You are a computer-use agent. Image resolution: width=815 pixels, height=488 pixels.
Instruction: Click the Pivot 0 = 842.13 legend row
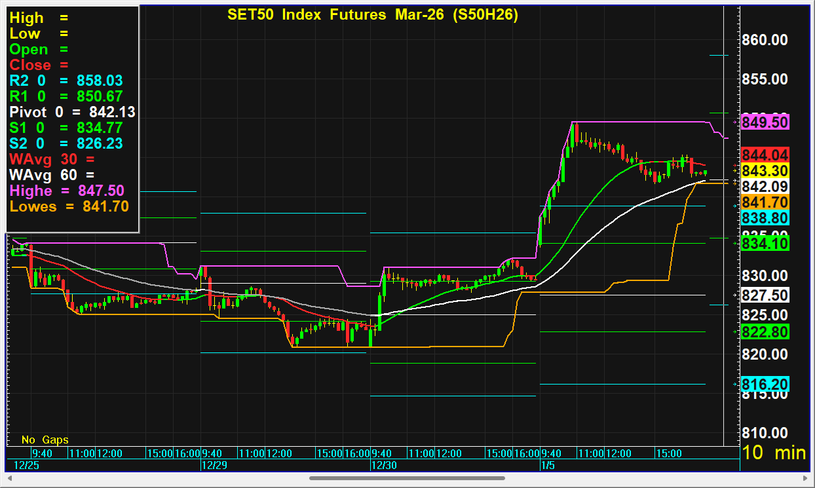tap(72, 111)
